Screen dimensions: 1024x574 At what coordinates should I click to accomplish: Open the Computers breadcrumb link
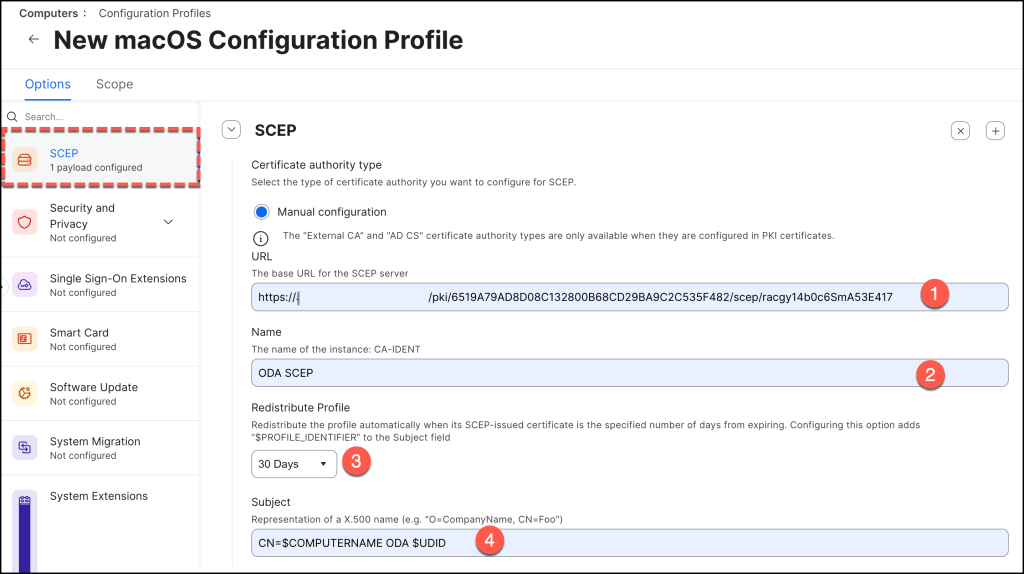[x=46, y=13]
